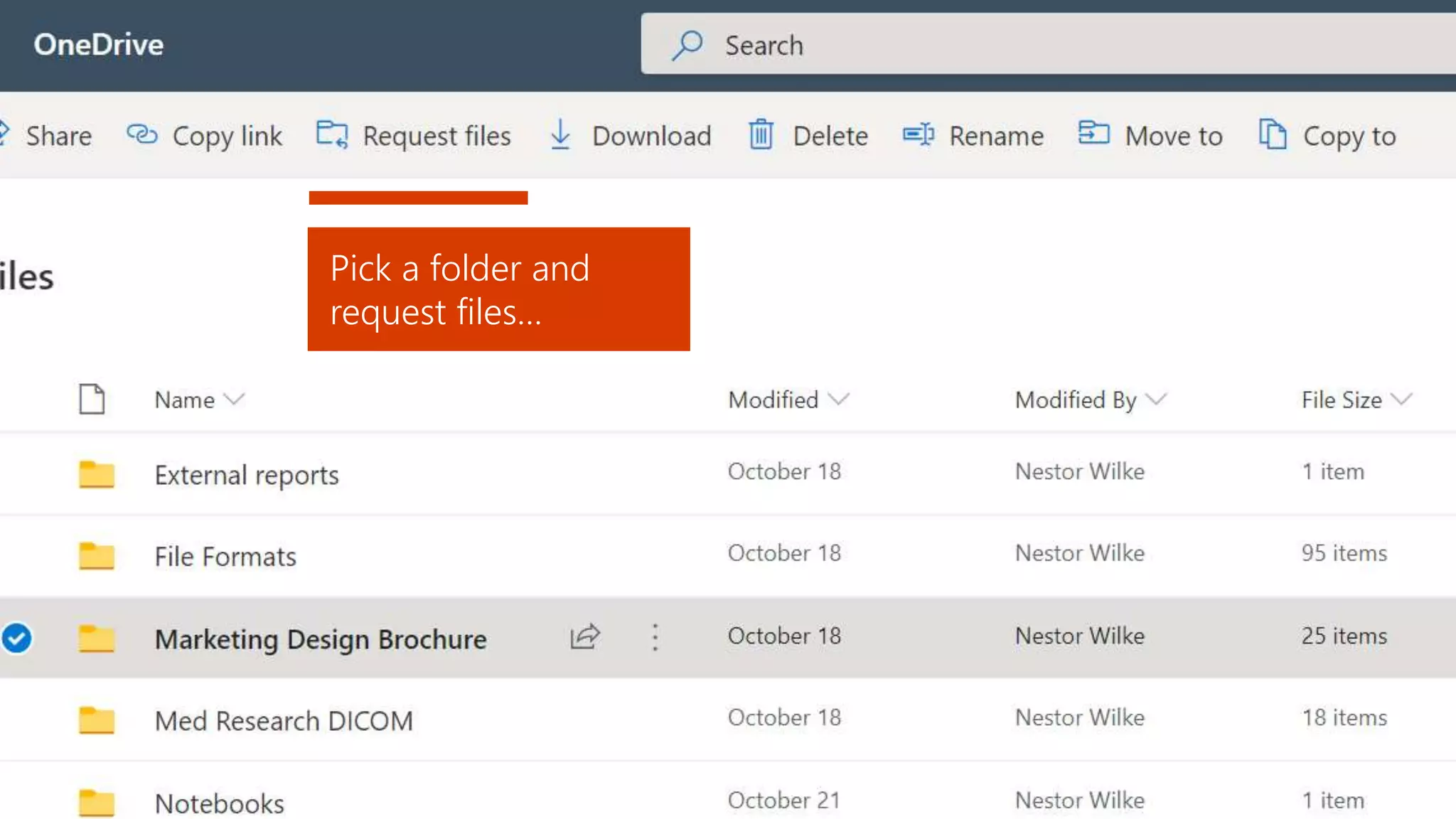Open the File Size column dropdown
Image resolution: width=1456 pixels, height=819 pixels.
tap(1402, 399)
